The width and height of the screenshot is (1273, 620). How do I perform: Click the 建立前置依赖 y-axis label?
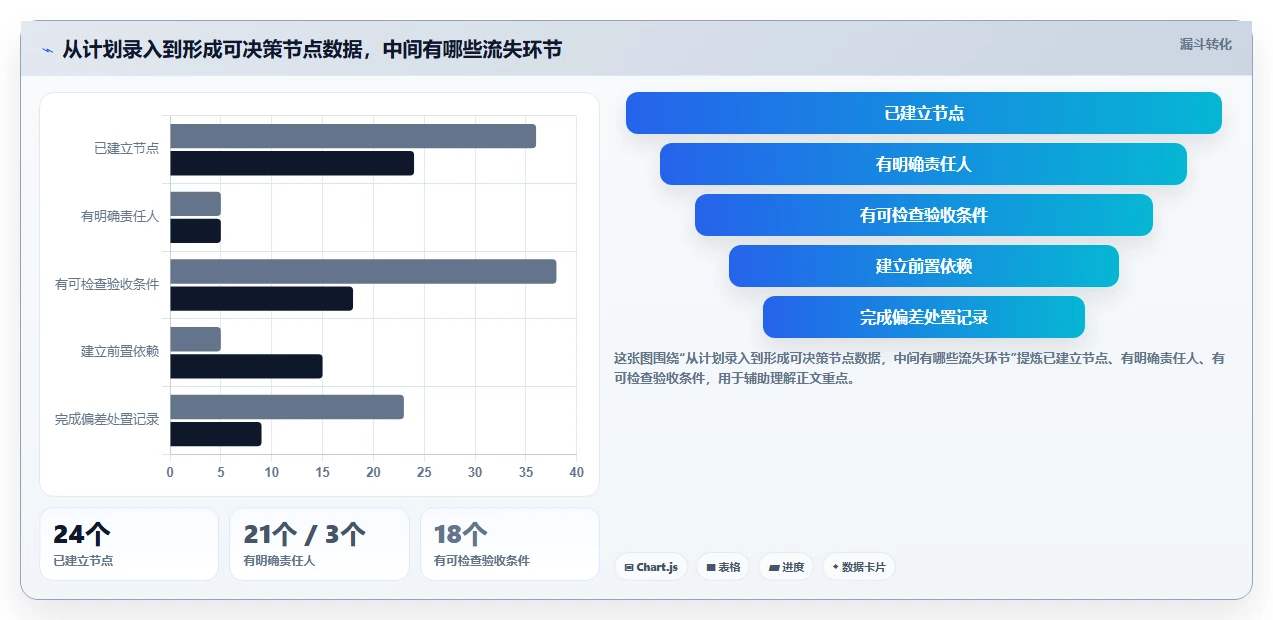120,352
